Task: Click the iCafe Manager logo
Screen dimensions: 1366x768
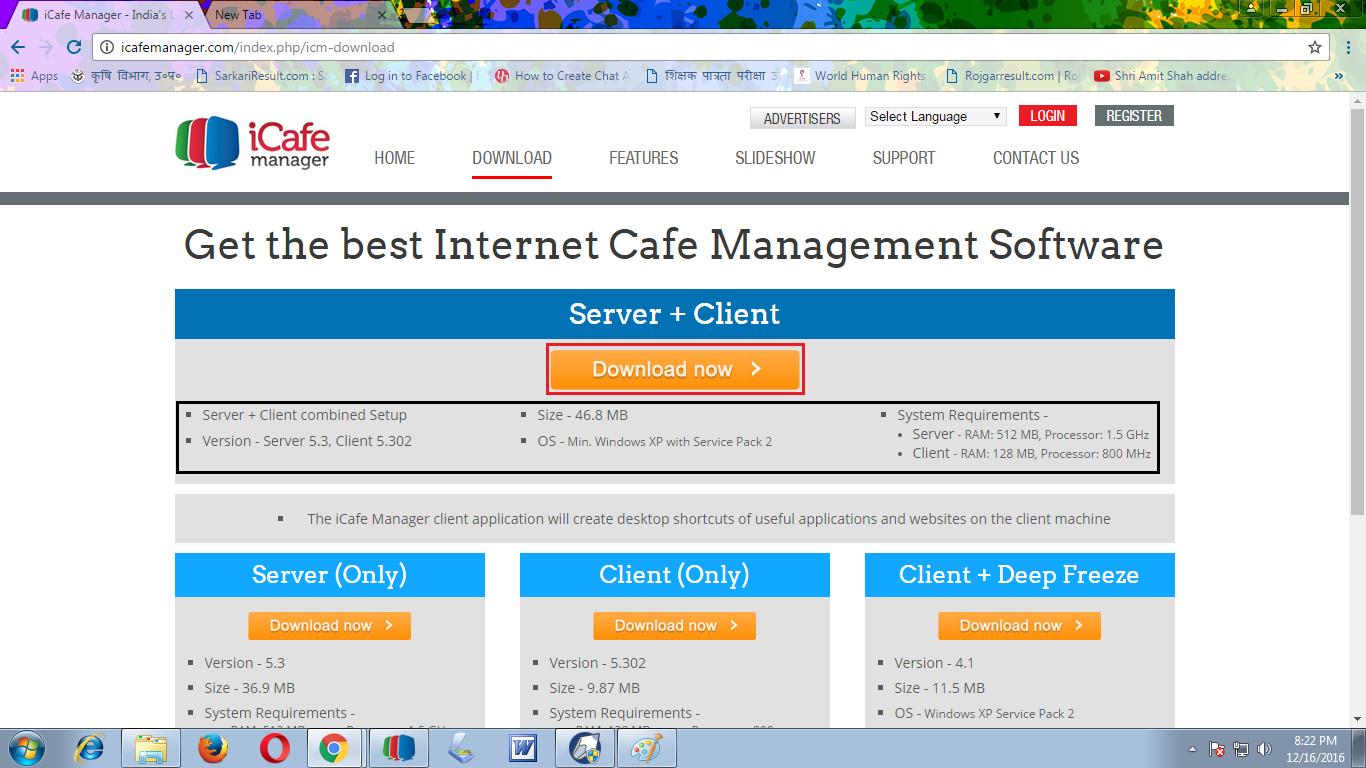Action: (x=252, y=143)
